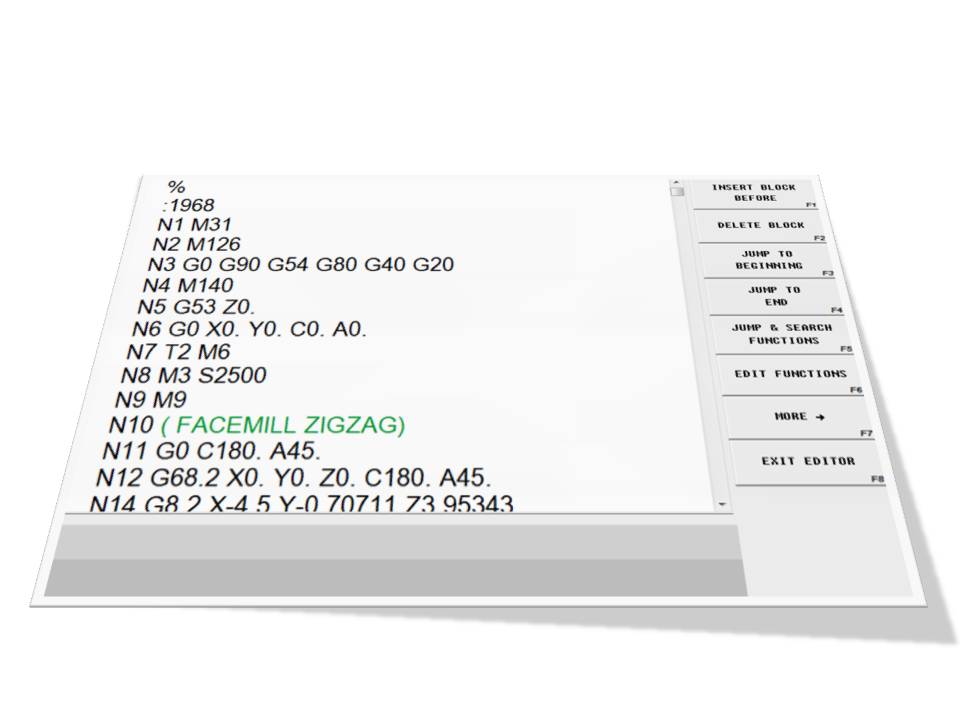Click the MORE arrow softkey
Image resolution: width=960 pixels, height=720 pixels.
pos(799,417)
